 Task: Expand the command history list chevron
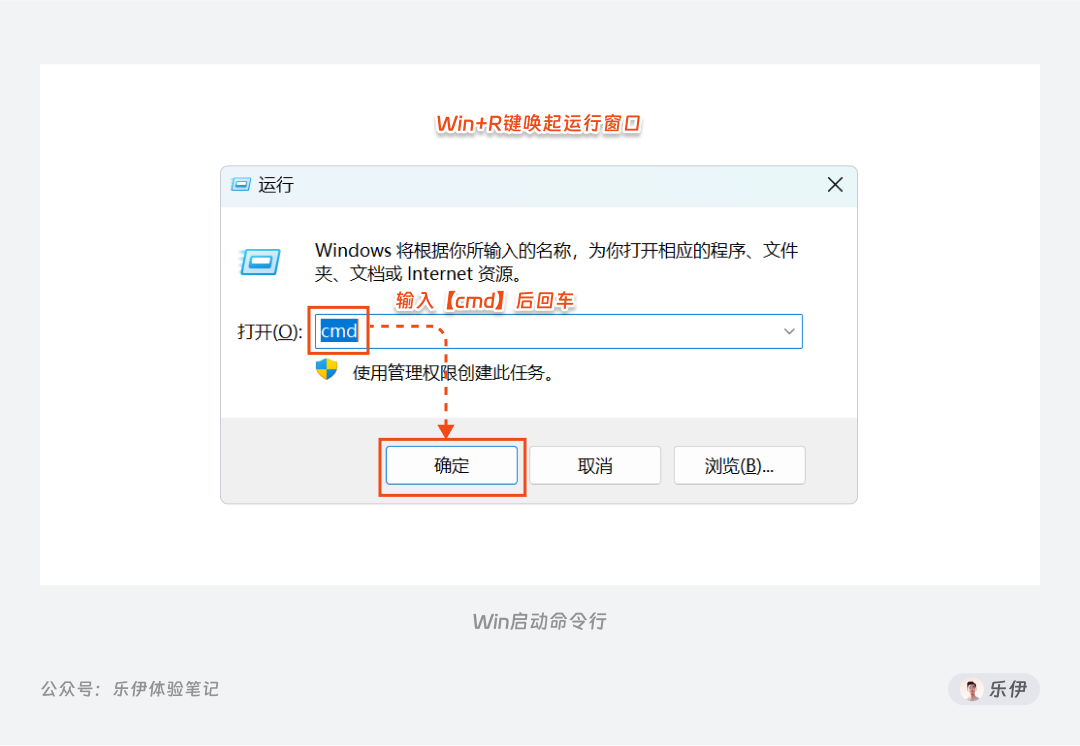pos(789,331)
